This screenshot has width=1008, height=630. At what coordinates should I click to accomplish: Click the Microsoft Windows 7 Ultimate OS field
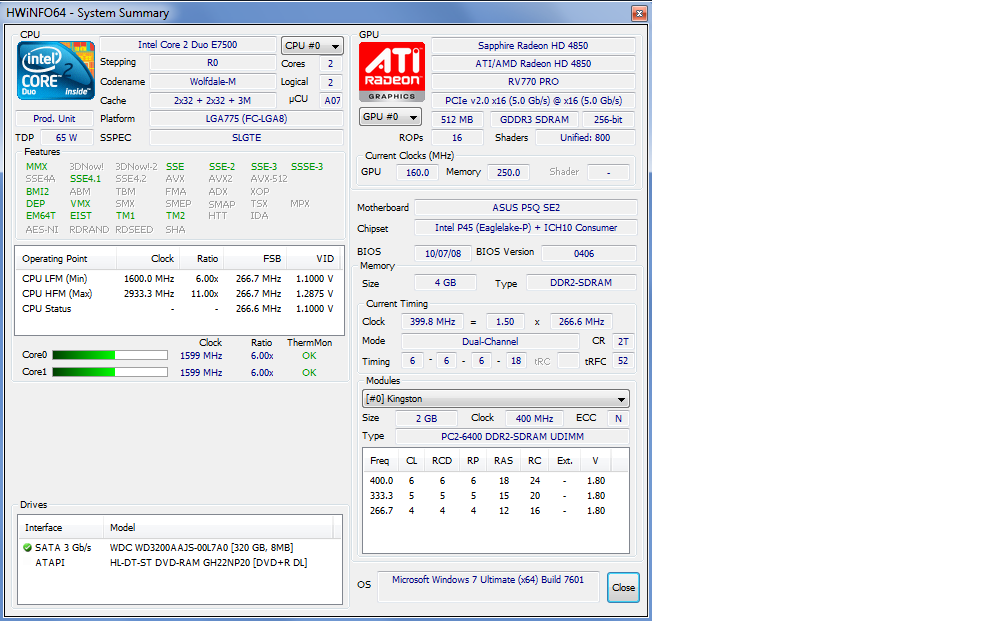(488, 586)
